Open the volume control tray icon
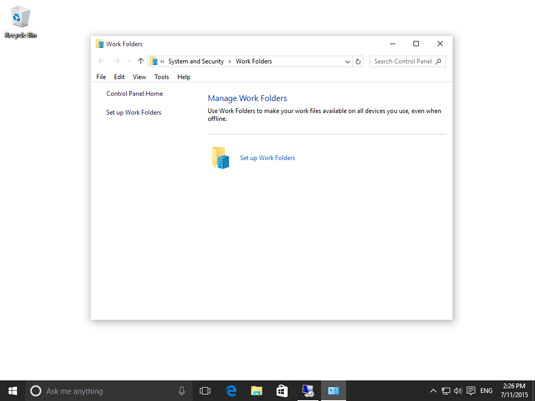 [458, 391]
